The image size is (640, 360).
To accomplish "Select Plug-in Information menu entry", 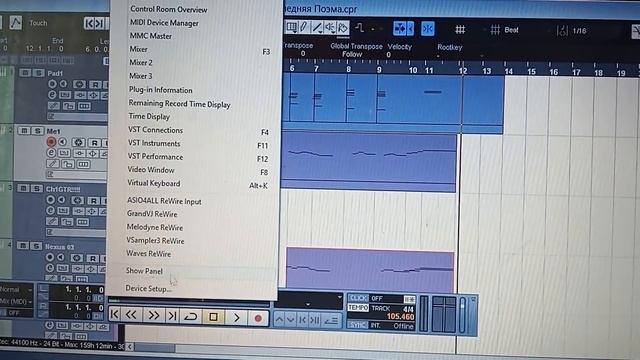I will click(160, 90).
